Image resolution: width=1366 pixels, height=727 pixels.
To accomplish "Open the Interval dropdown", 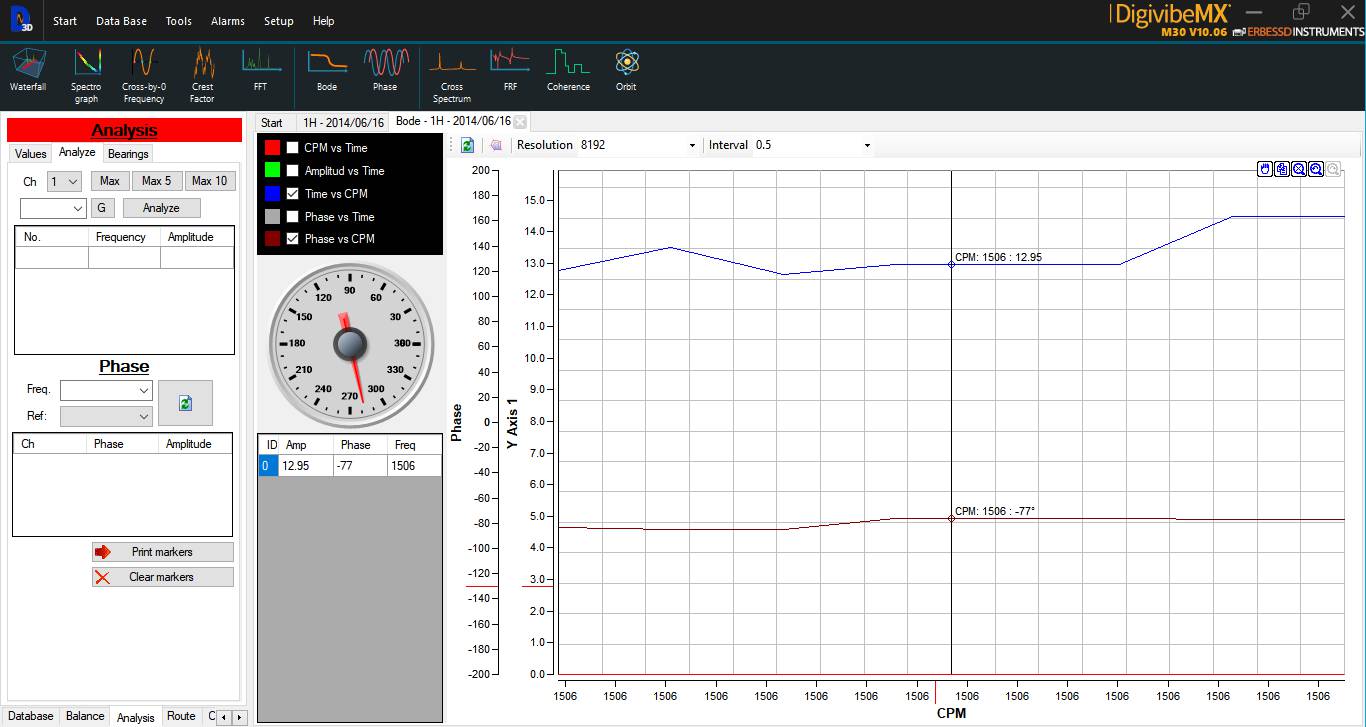I will pyautogui.click(x=866, y=144).
